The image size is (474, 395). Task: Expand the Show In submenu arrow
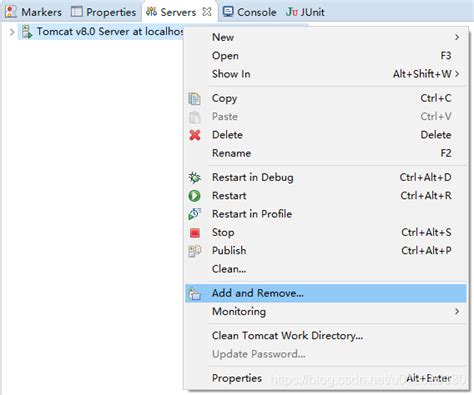pyautogui.click(x=457, y=74)
